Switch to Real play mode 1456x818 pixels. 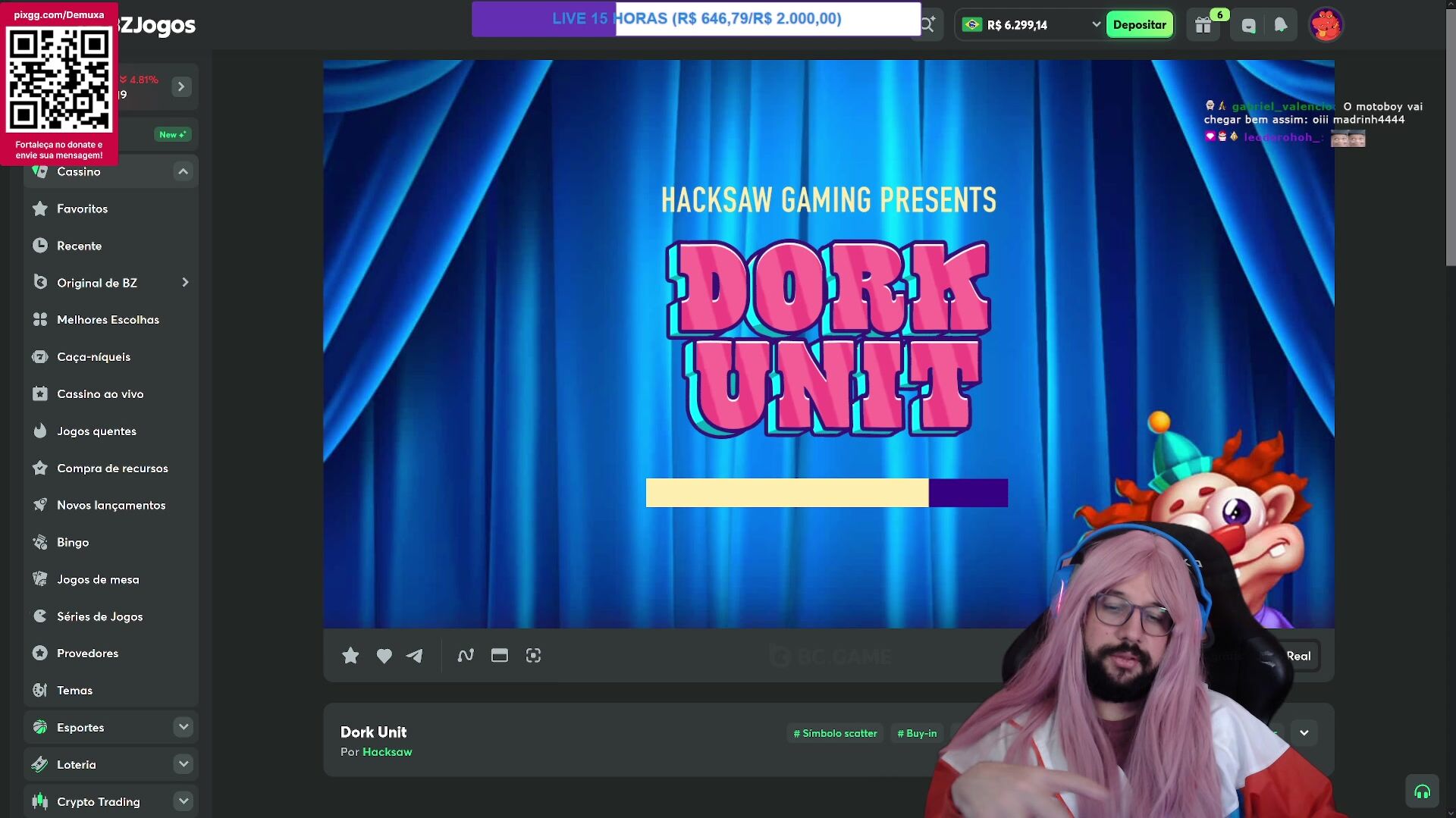(1298, 657)
